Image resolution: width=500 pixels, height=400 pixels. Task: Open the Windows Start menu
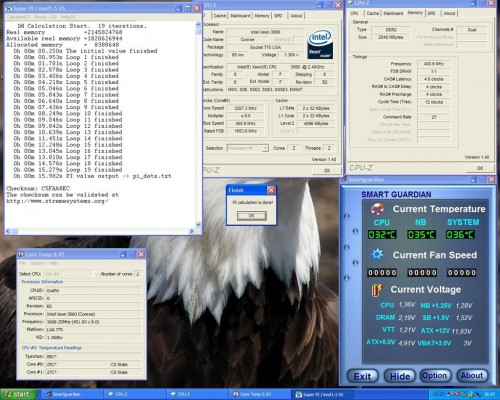tap(18, 394)
